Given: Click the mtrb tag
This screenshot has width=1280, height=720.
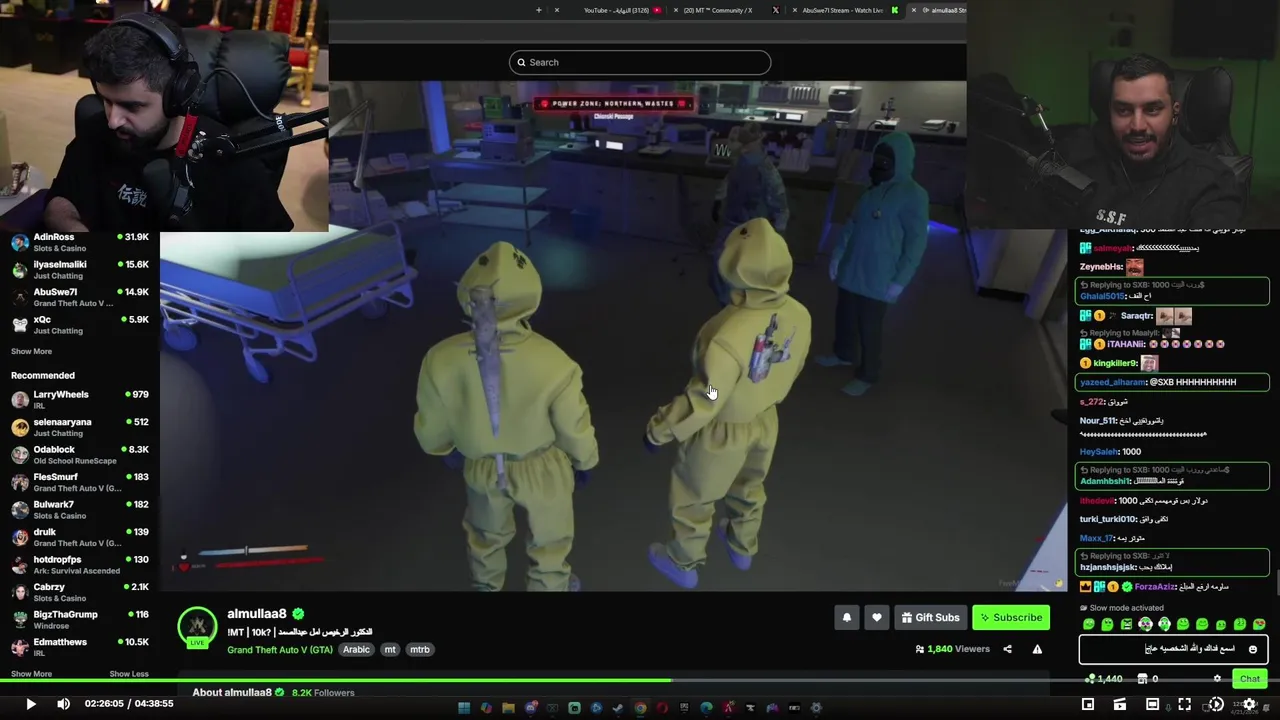Looking at the screenshot, I should (x=420, y=650).
